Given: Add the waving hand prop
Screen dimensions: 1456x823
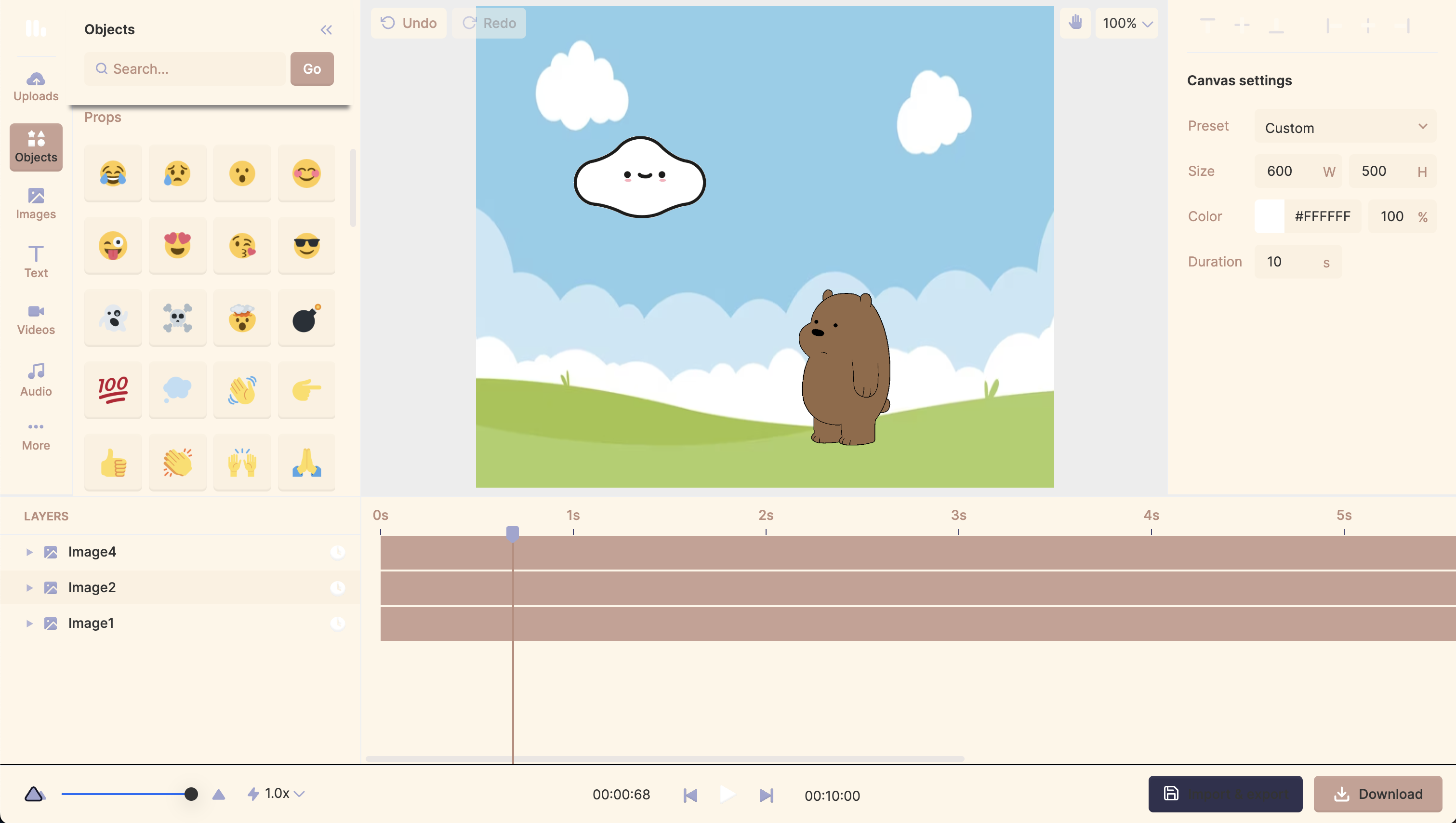Looking at the screenshot, I should click(x=242, y=390).
